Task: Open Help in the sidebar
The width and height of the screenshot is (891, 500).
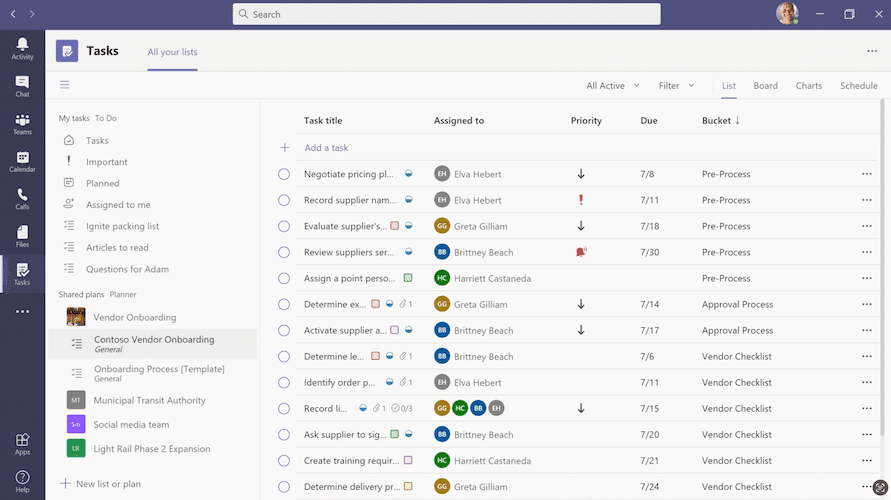Action: click(x=22, y=481)
